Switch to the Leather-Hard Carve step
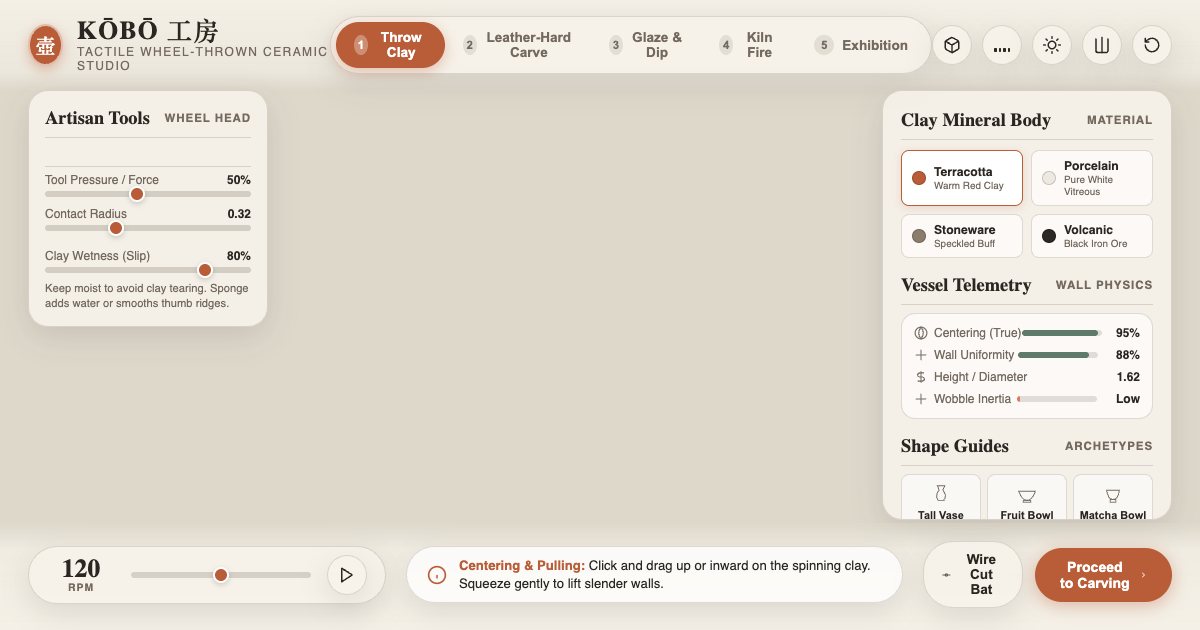 tap(517, 45)
